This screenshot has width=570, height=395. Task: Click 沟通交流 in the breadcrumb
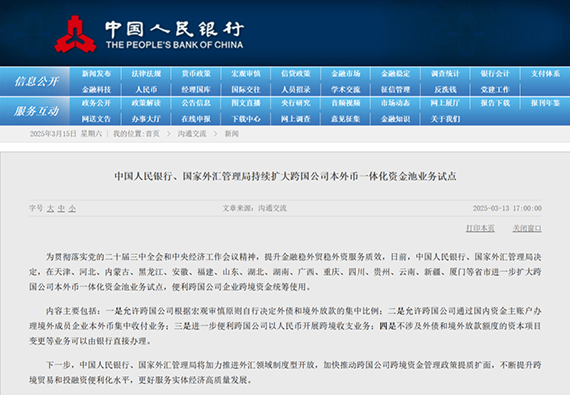[192, 134]
